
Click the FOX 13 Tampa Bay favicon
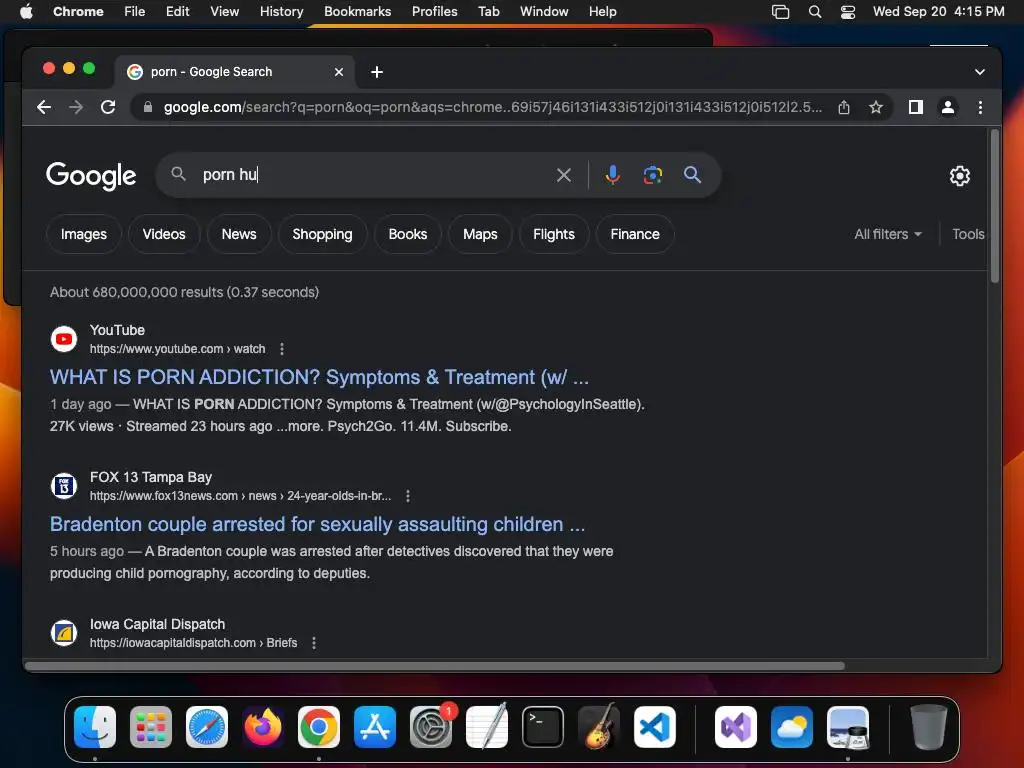tap(64, 486)
